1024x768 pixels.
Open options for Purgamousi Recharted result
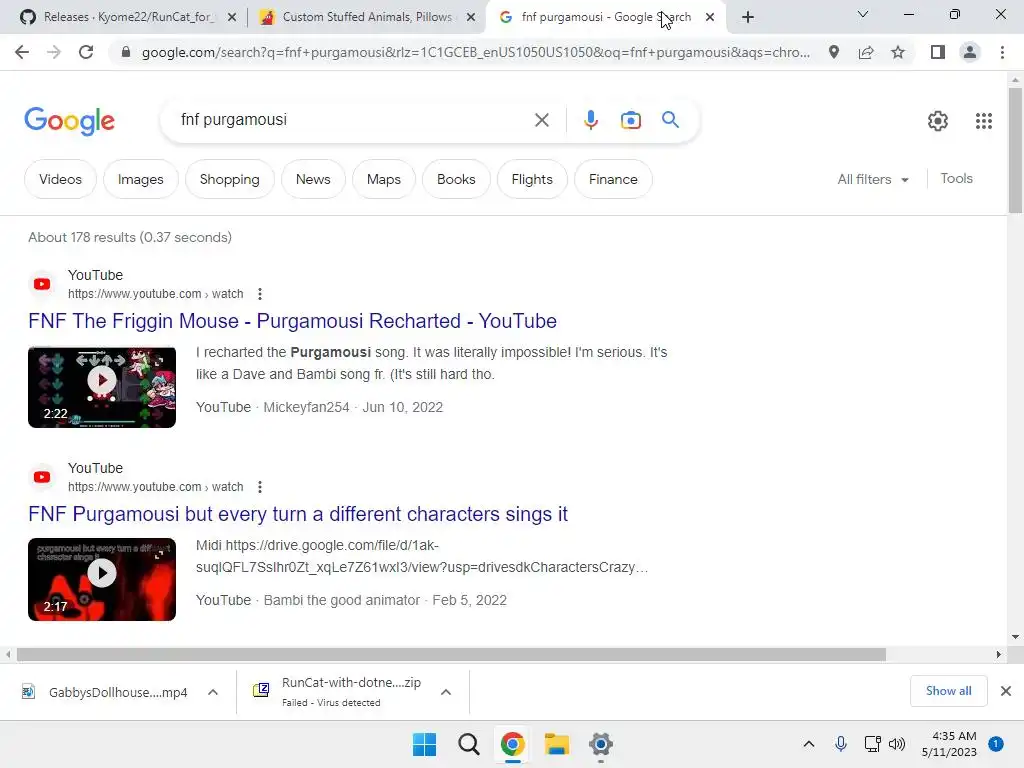[x=260, y=294]
